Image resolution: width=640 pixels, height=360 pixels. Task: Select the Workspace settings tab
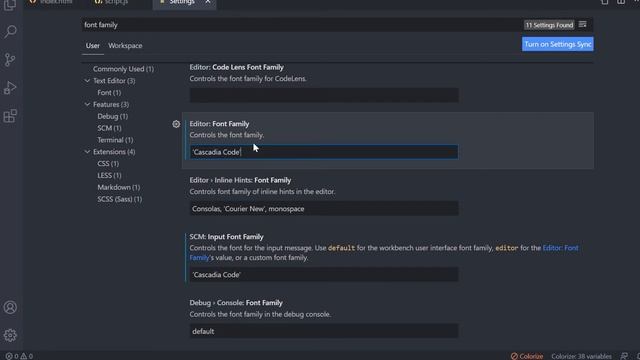(125, 46)
